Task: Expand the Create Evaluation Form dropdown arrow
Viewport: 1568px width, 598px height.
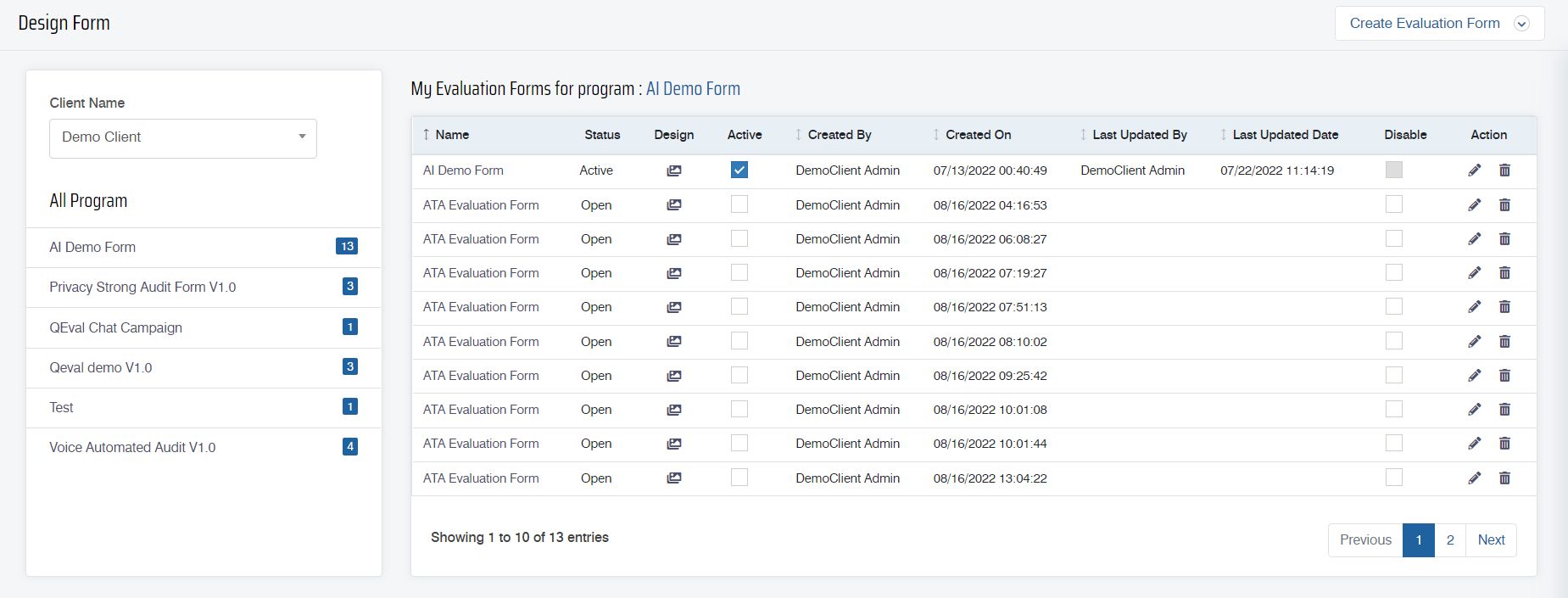Action: point(1521,24)
